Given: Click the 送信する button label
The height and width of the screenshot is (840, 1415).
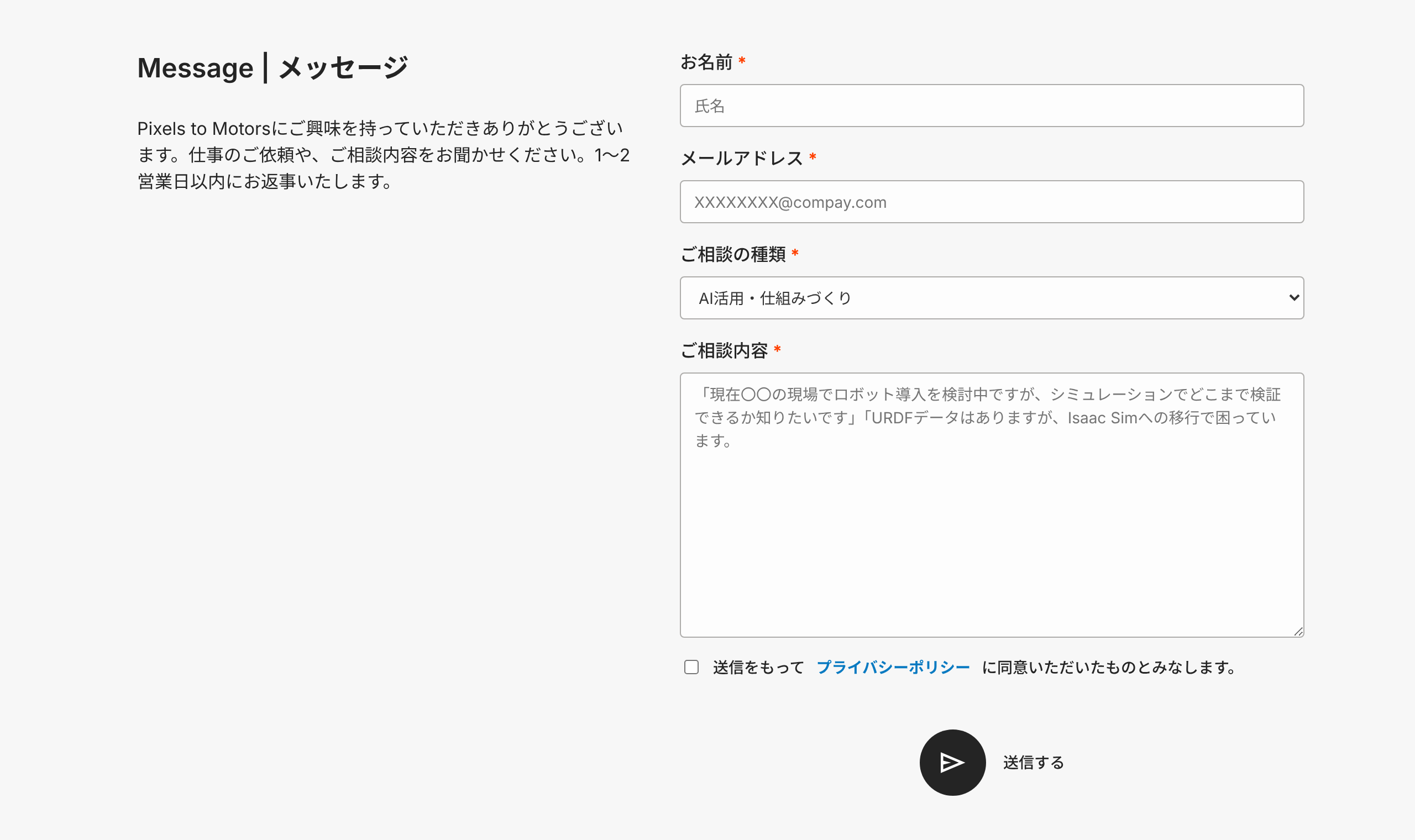Looking at the screenshot, I should [1034, 763].
